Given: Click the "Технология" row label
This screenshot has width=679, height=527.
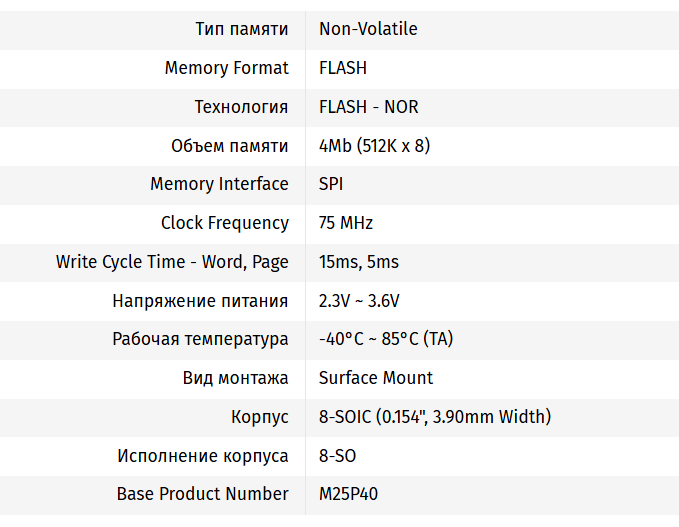Looking at the screenshot, I should [x=241, y=107].
